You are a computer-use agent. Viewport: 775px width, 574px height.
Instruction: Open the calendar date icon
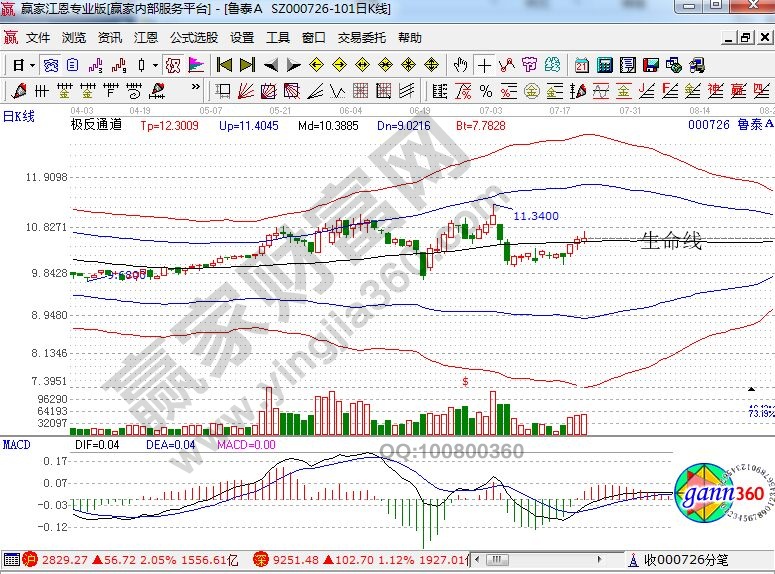[582, 65]
